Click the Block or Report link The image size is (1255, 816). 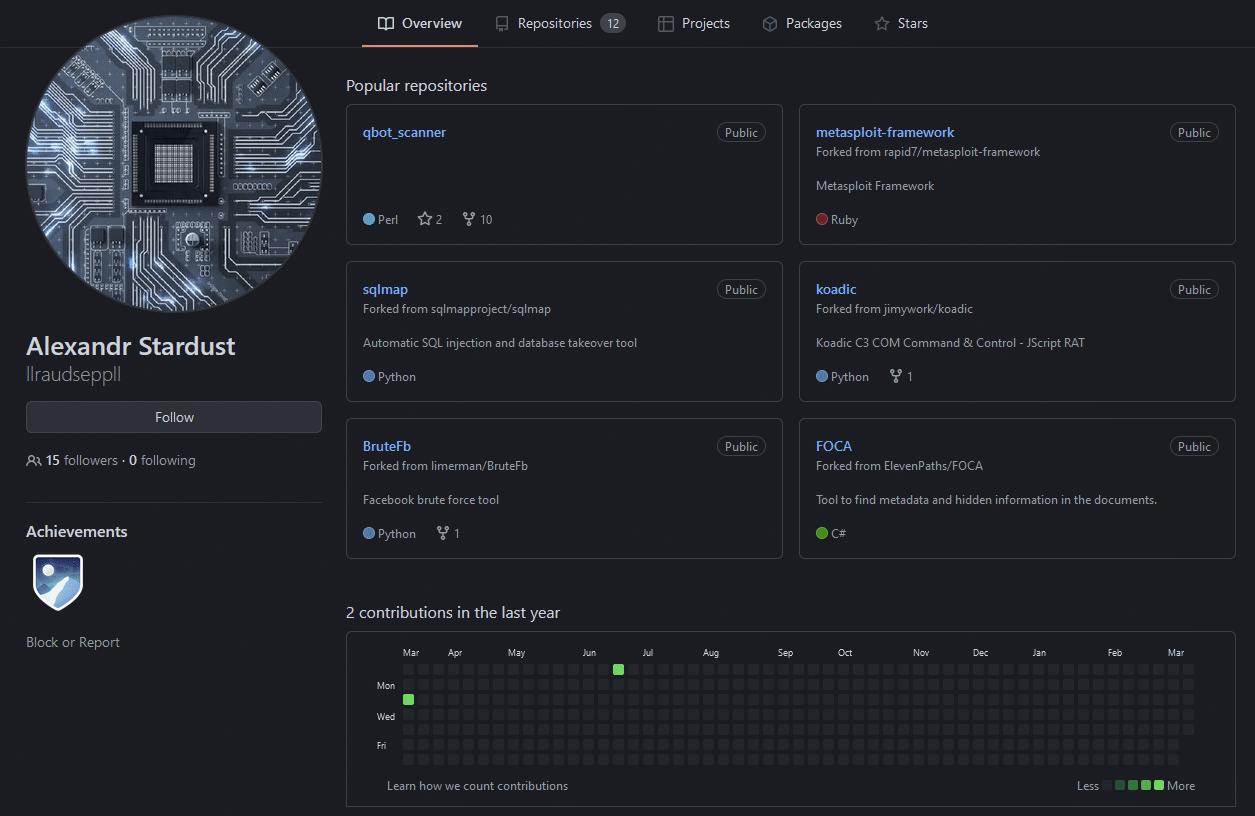(x=73, y=642)
